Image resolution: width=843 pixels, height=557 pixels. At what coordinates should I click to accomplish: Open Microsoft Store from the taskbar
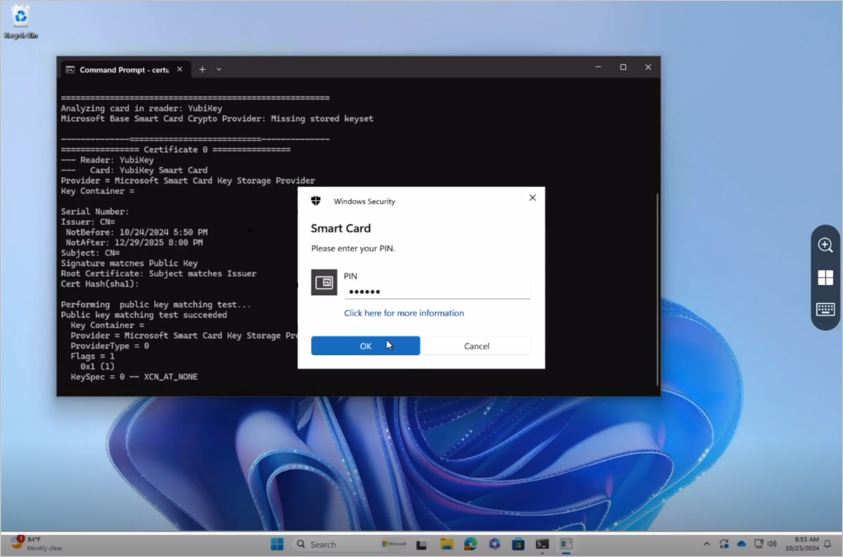click(518, 544)
